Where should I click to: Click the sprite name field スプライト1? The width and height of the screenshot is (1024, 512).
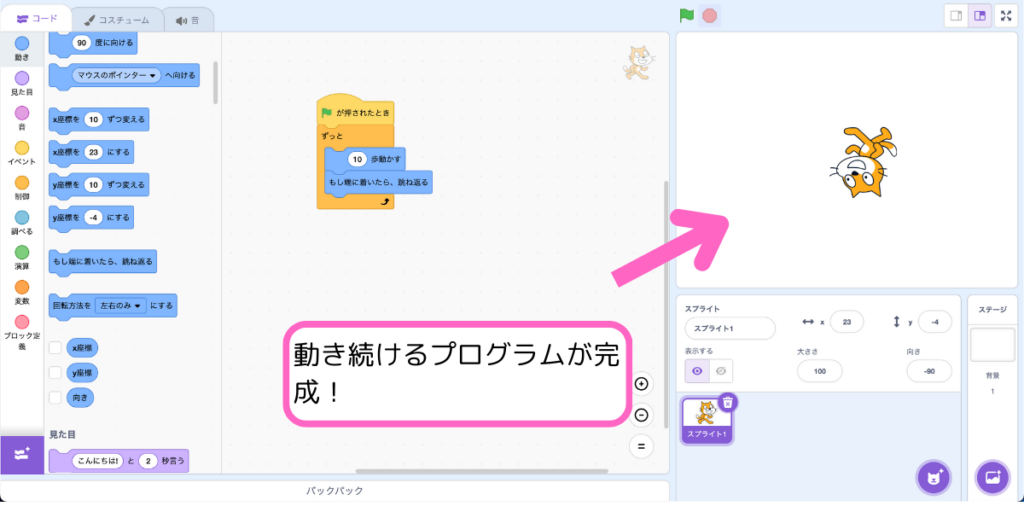(x=730, y=328)
